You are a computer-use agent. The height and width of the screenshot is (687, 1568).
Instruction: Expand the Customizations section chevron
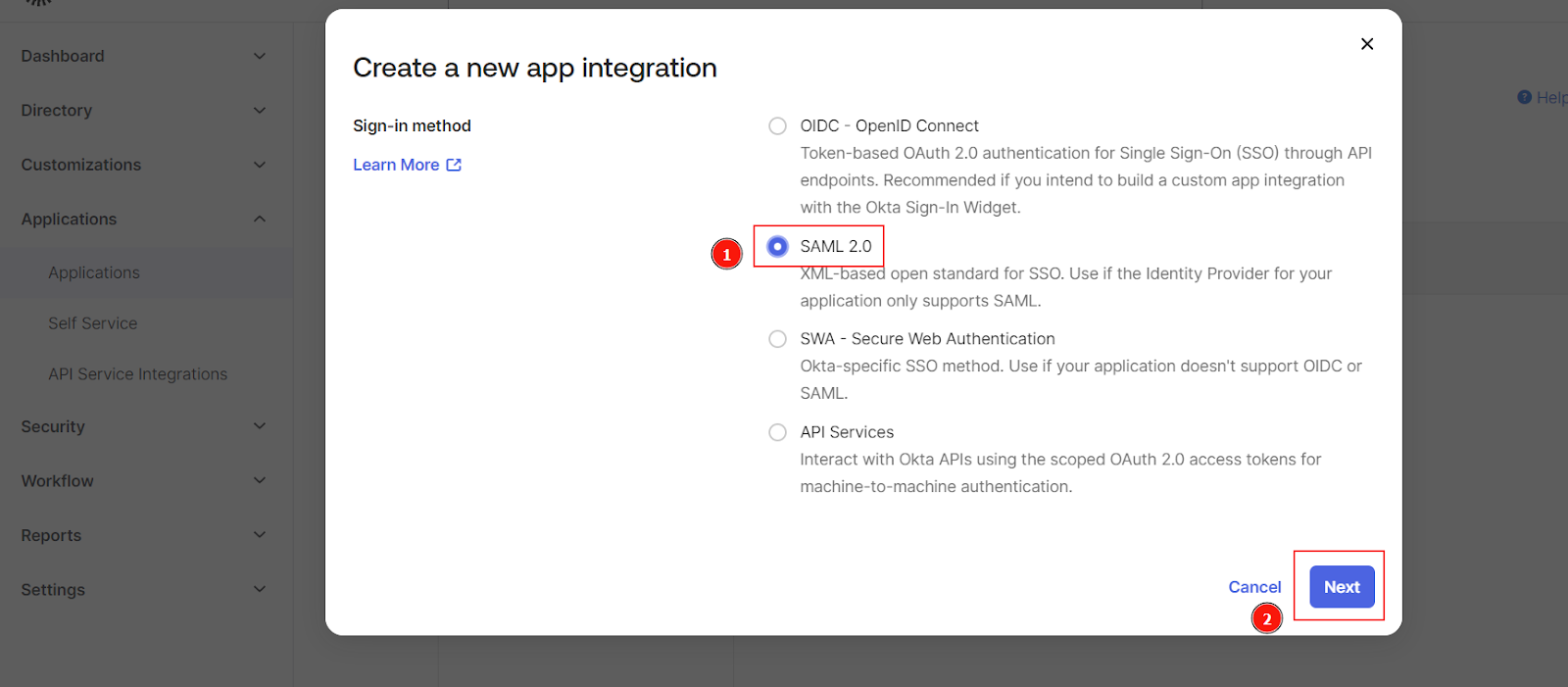[260, 165]
